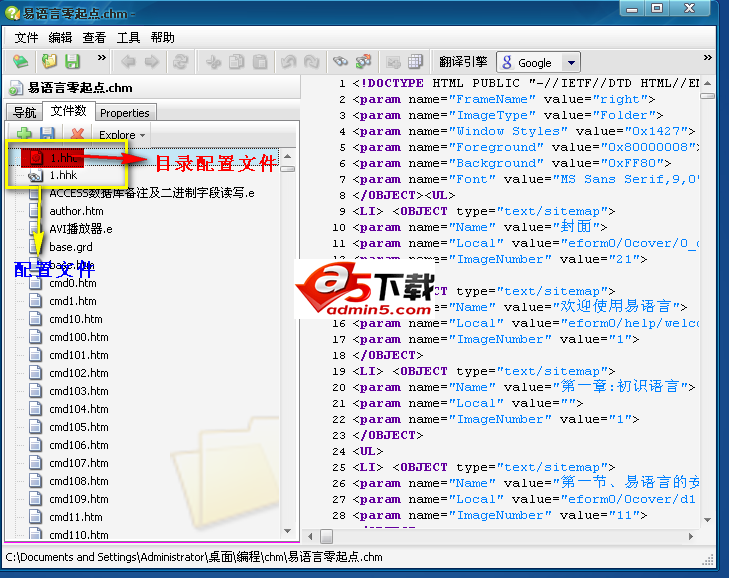
Task: Select the cmd108.htm file
Action: click(x=79, y=481)
